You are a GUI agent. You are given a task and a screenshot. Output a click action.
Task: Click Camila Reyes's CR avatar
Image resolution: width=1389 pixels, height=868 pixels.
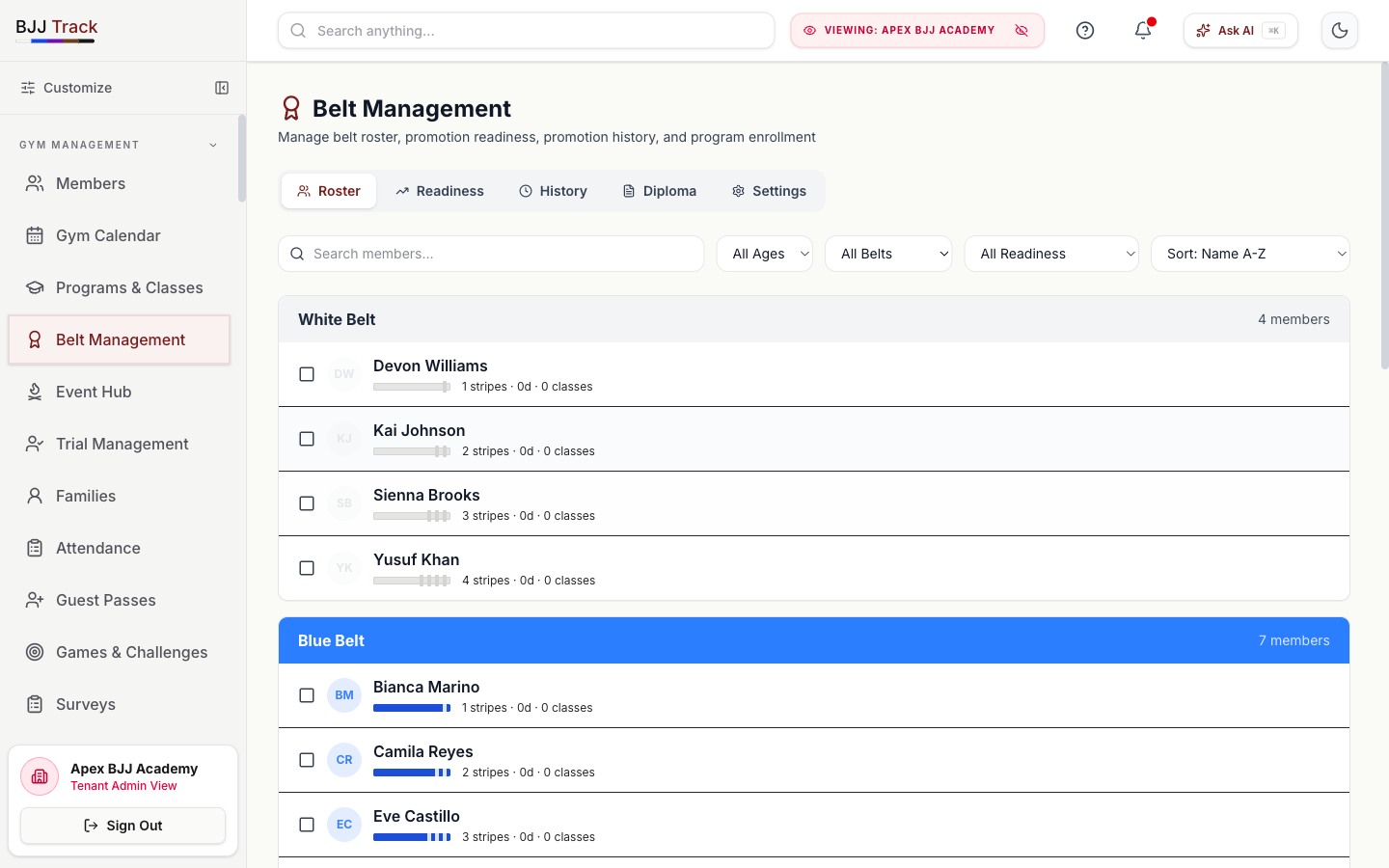344,760
